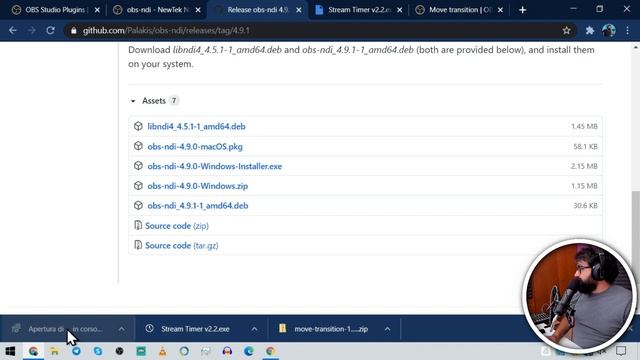Switch to the OBS Studio Plugins tab
This screenshot has height=360, width=640.
point(56,10)
